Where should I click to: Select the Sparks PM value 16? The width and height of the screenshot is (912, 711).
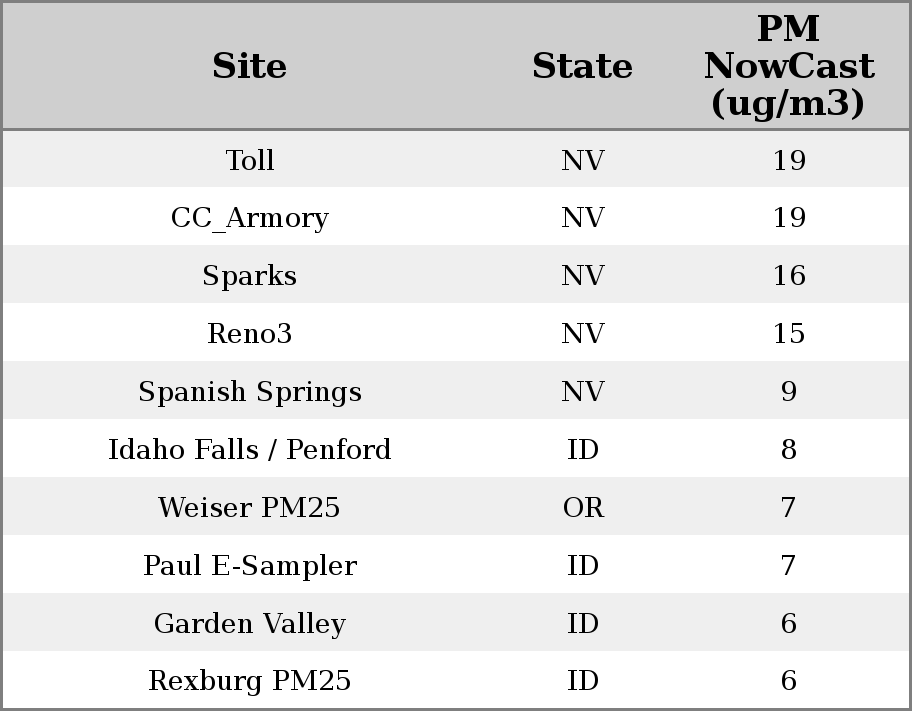click(788, 276)
